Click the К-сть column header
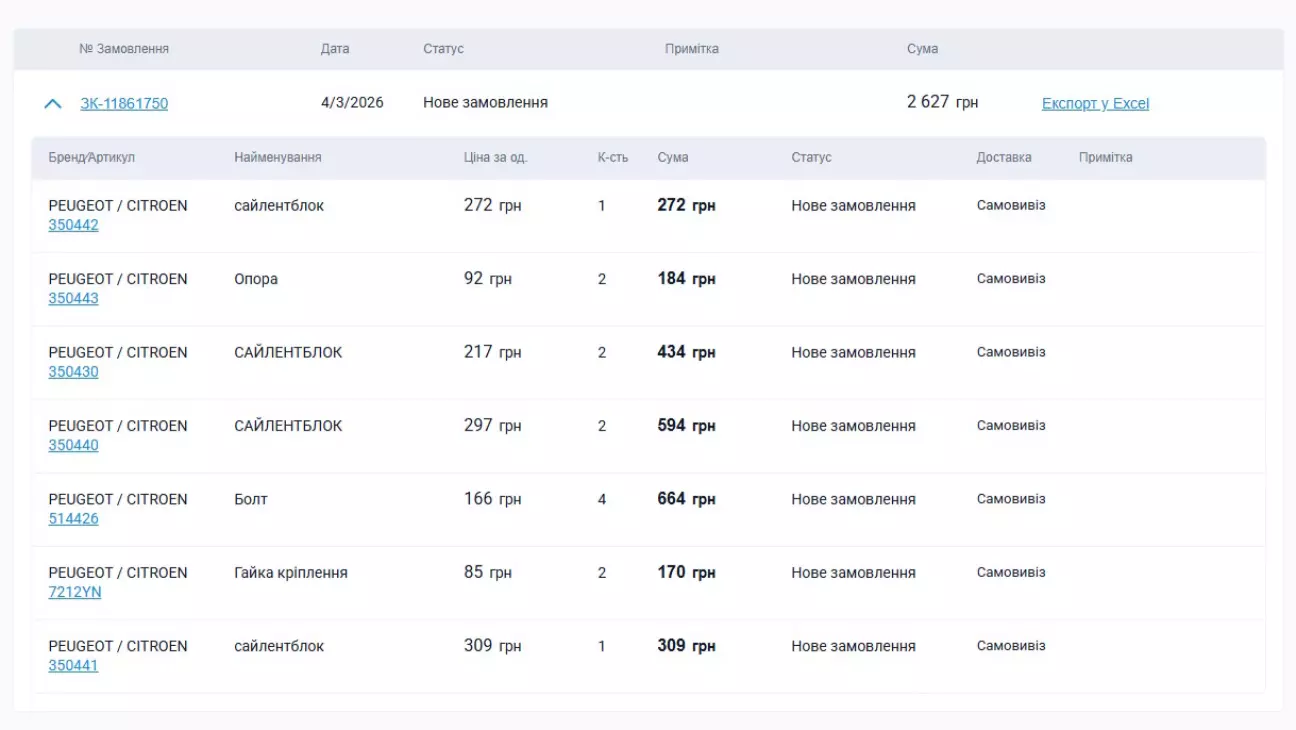 coord(613,158)
